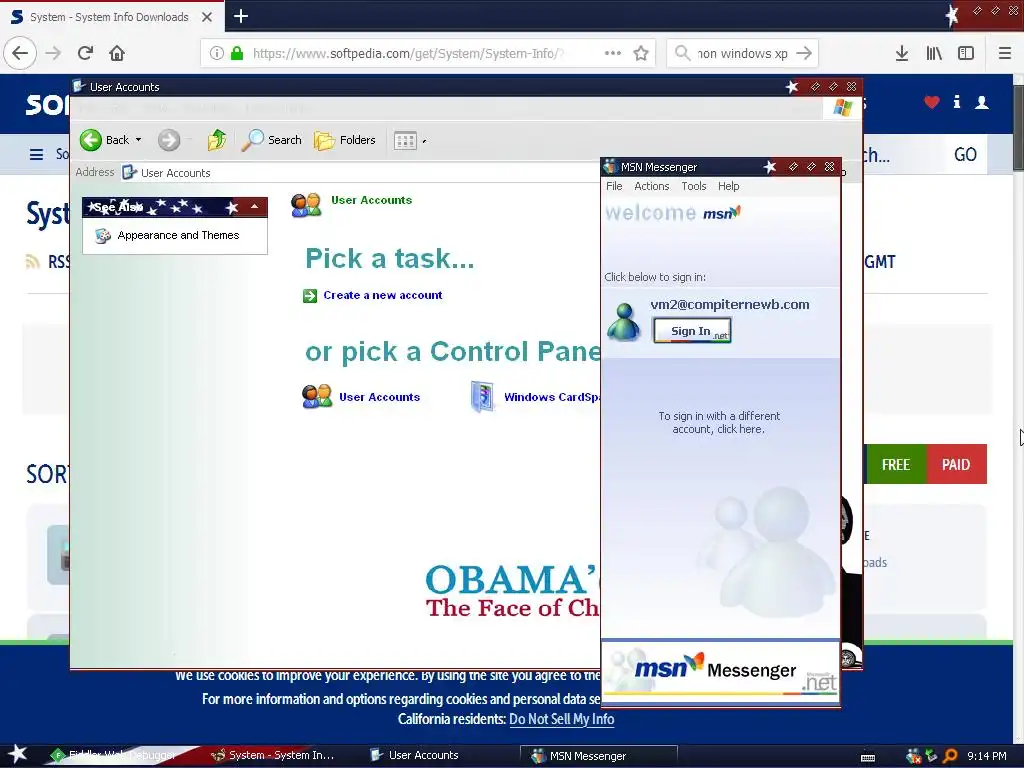Image resolution: width=1024 pixels, height=768 pixels.
Task: Open the Views dropdown button
Action: point(409,140)
